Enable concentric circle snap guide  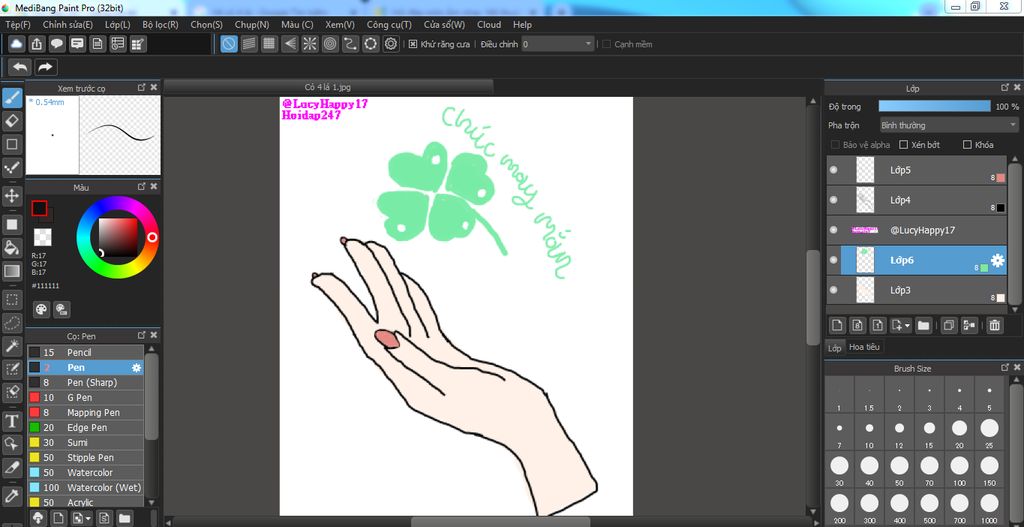[330, 44]
